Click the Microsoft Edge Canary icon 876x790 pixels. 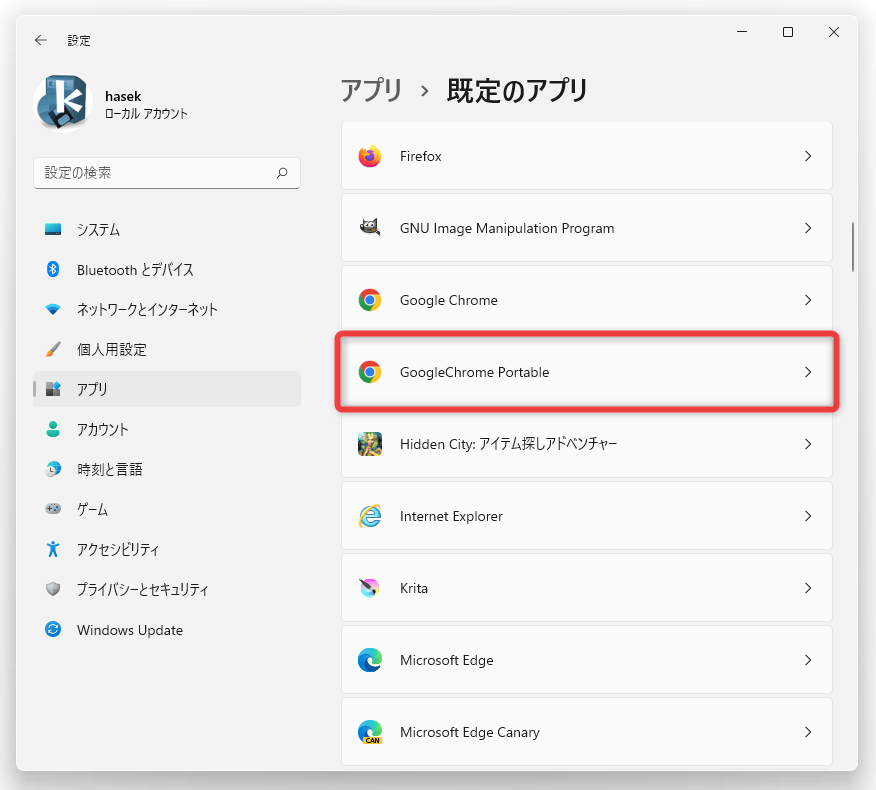[x=370, y=732]
